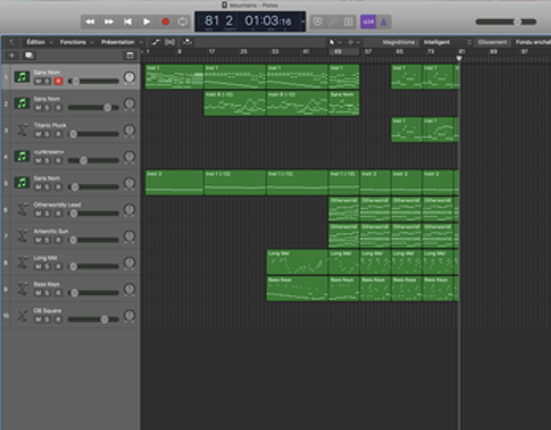Select the Long Mel track name

click(45, 258)
